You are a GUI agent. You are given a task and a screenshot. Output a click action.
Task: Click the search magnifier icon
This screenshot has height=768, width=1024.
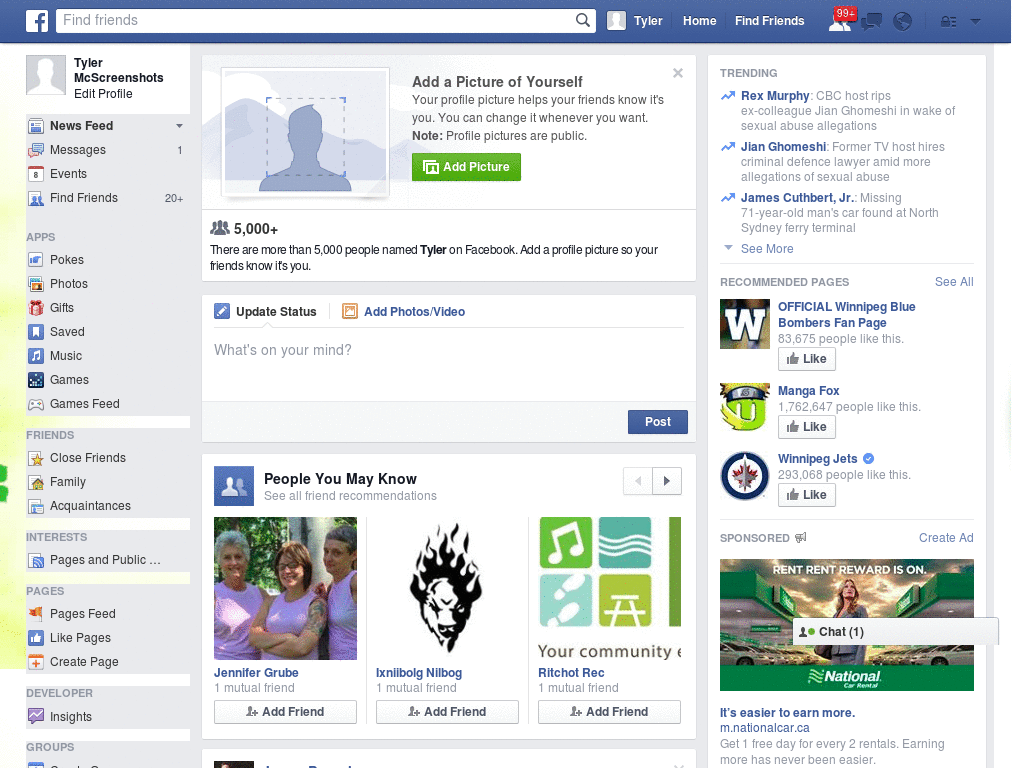[x=583, y=20]
